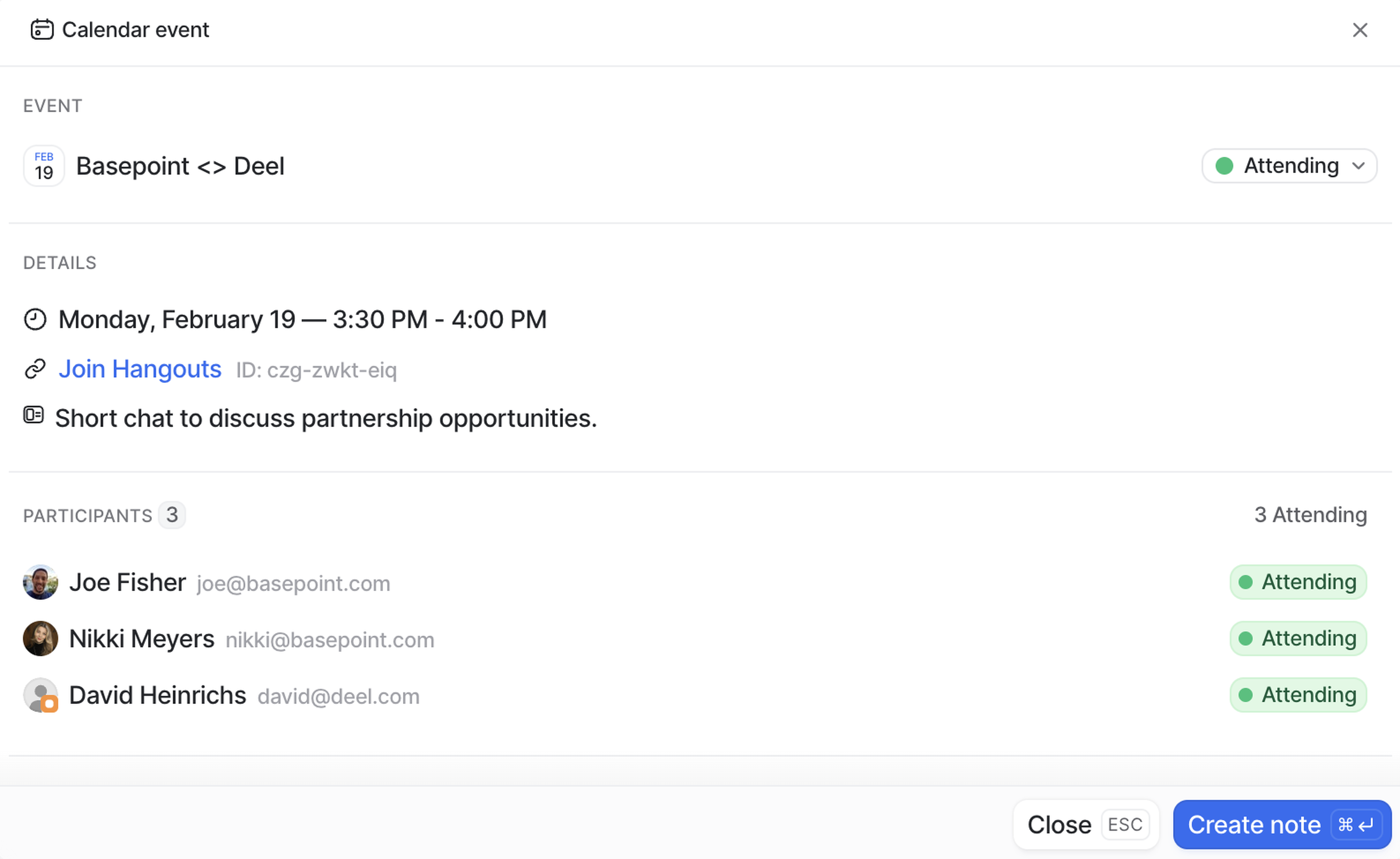Click David Heinrichs' Attending status badge

pos(1298,695)
